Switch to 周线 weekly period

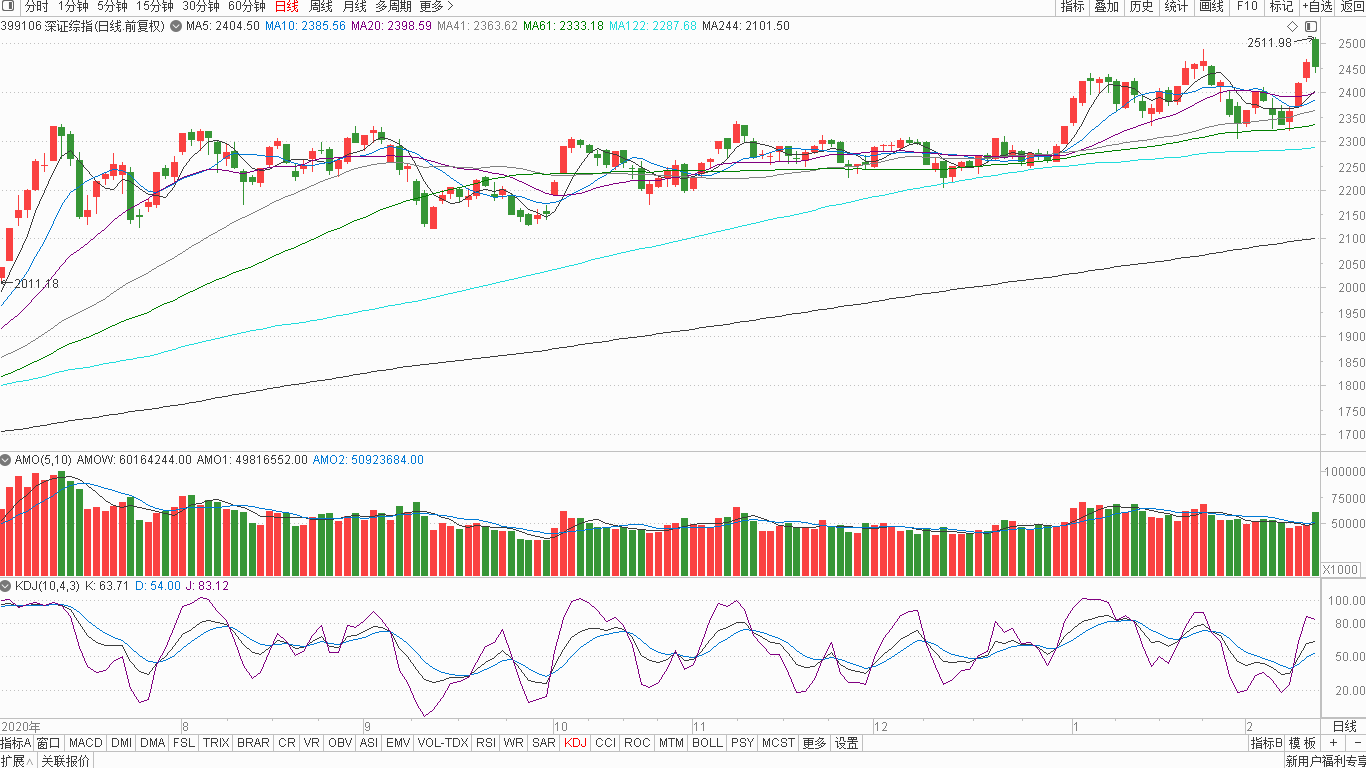tap(321, 6)
